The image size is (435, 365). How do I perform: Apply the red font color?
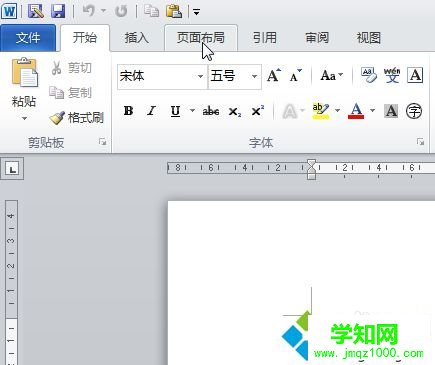coord(356,111)
